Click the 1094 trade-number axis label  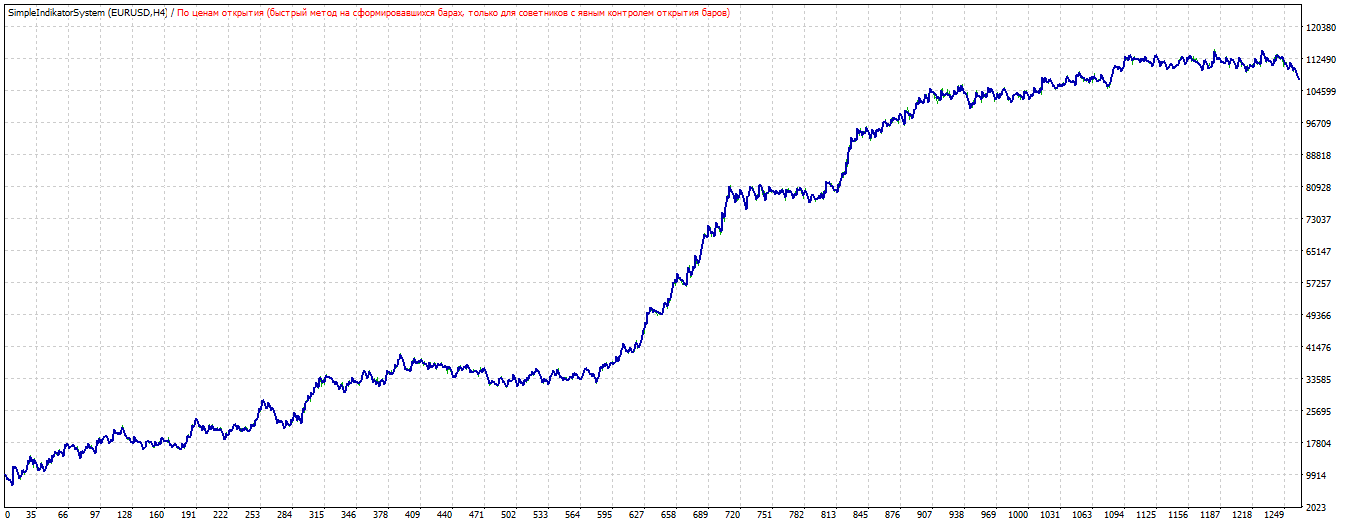(x=1114, y=516)
